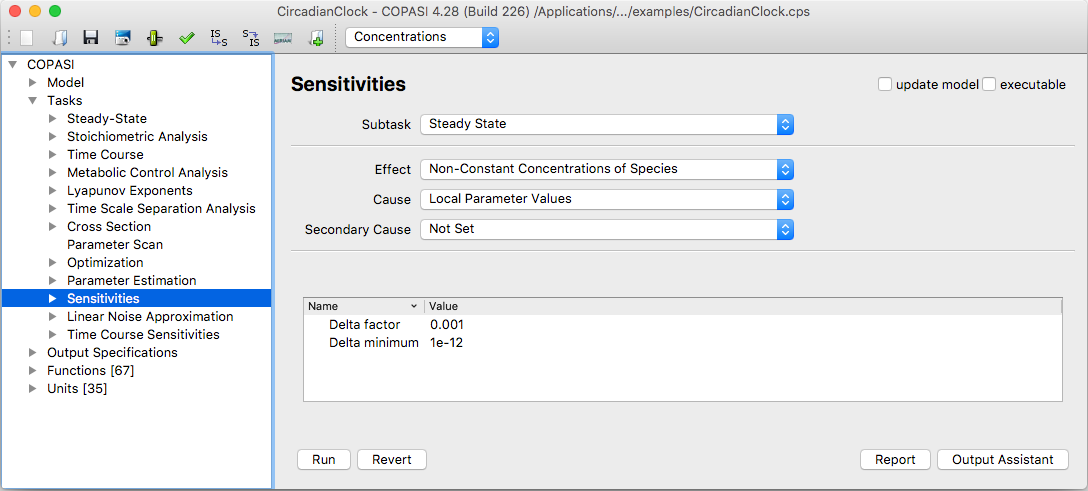Open the Output Assistant
Viewport: 1088px width, 491px height.
tap(1003, 459)
